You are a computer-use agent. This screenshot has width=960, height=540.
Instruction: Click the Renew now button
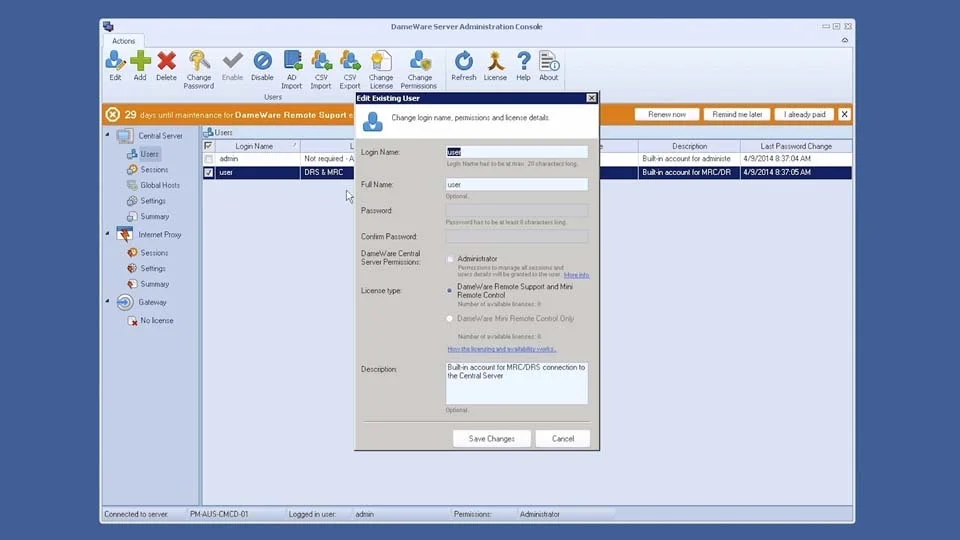tap(666, 114)
